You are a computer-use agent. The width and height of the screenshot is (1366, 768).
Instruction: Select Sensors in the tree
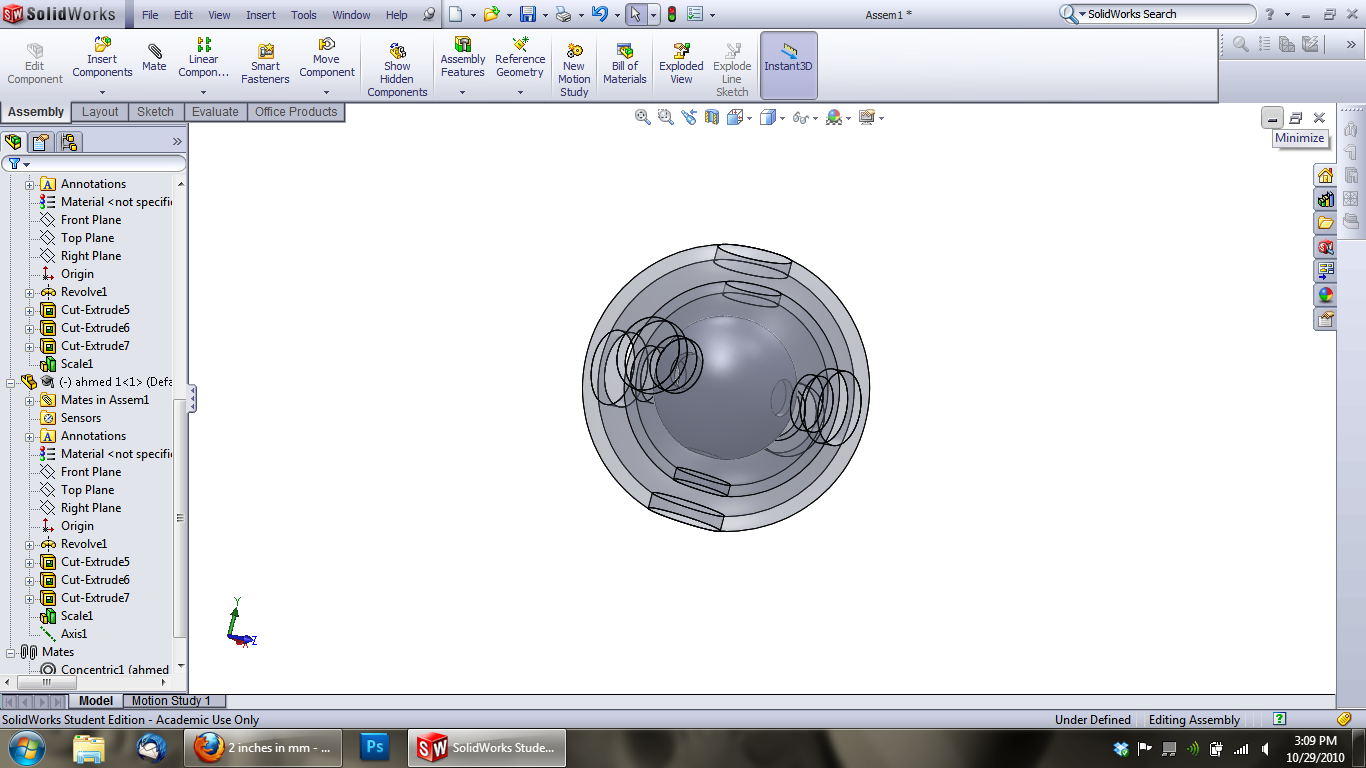point(81,418)
